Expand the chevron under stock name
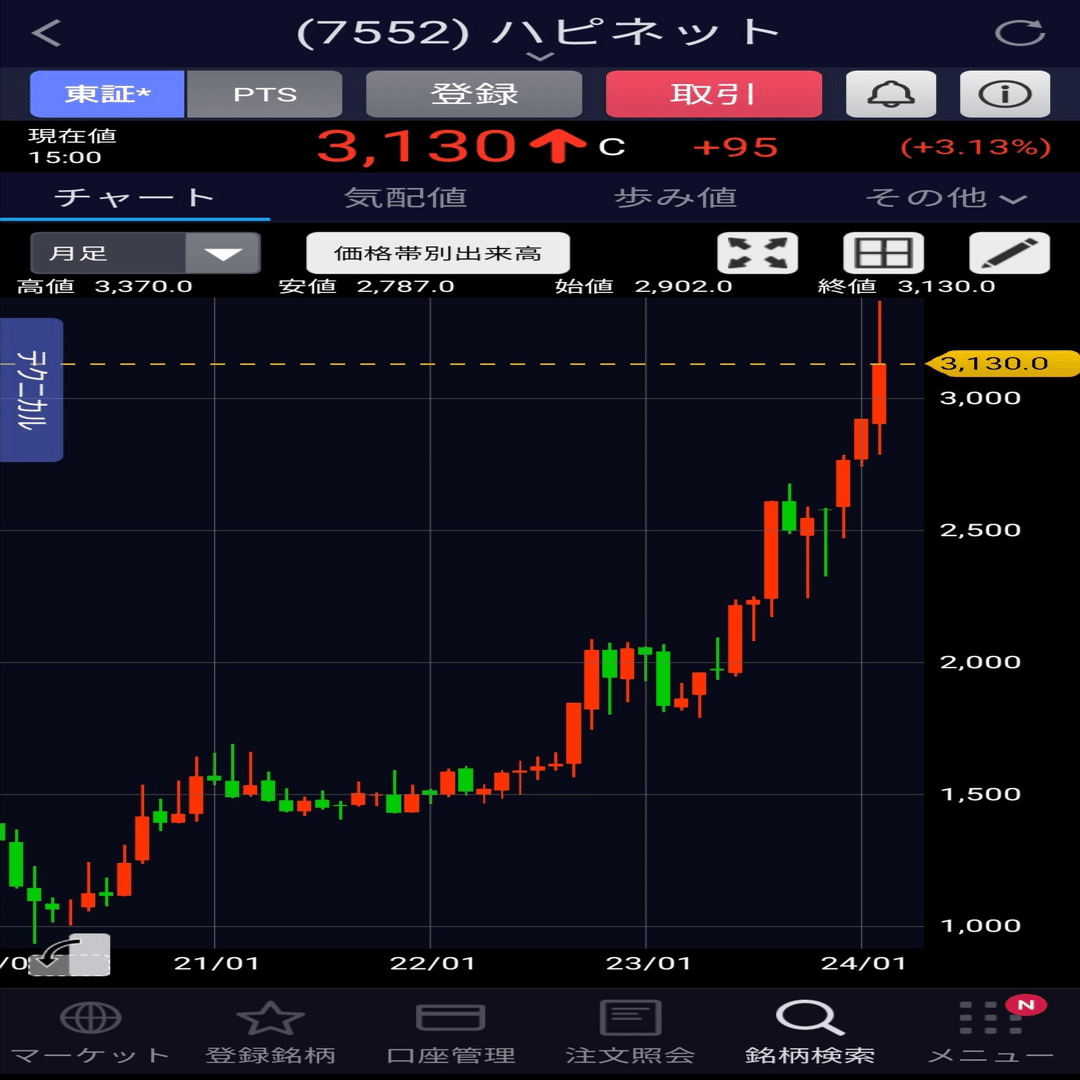 click(540, 56)
